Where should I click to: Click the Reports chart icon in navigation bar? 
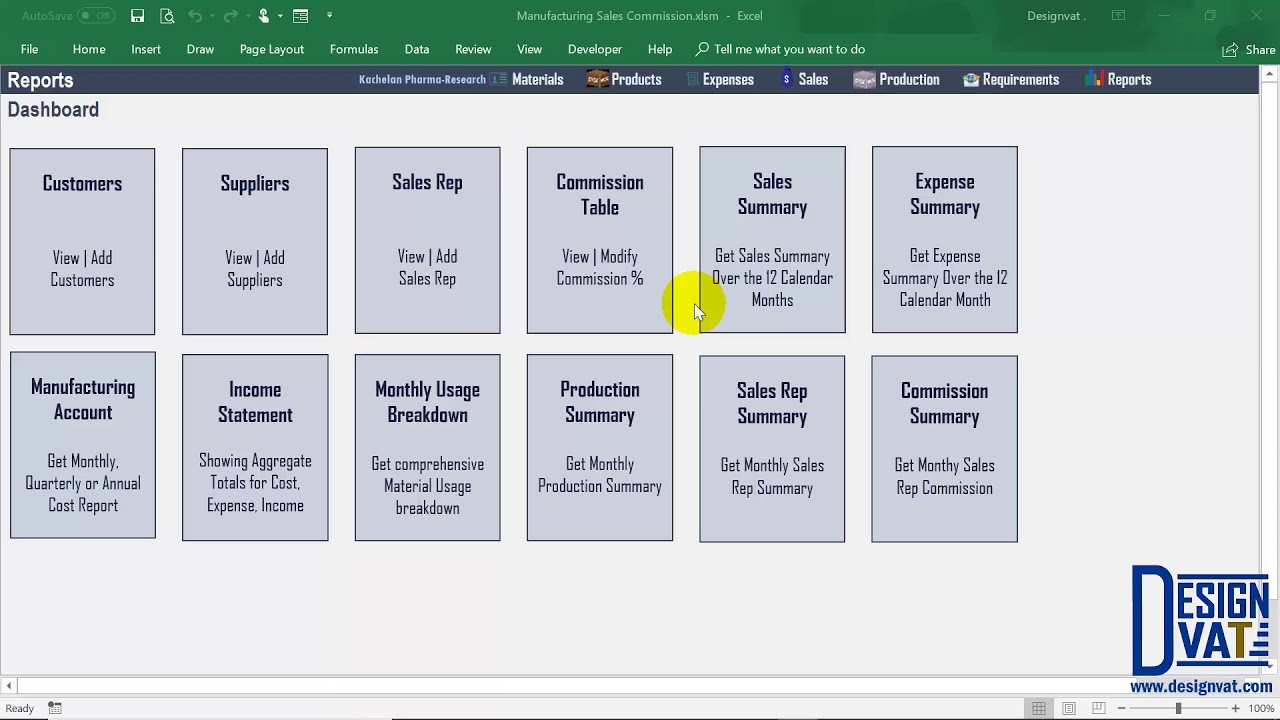[1095, 79]
